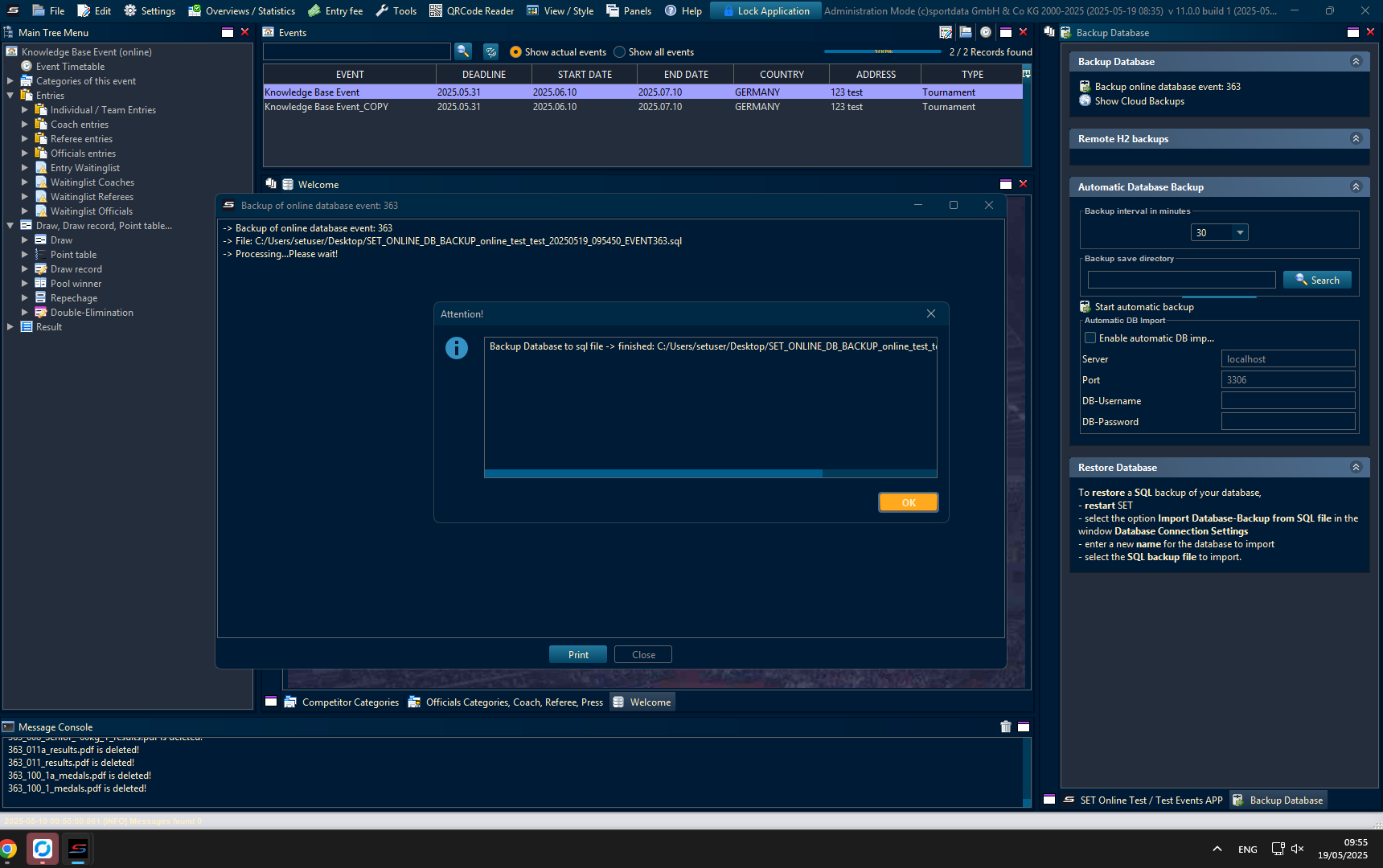1383x868 pixels.
Task: Click the Backup save directory input field
Action: [x=1182, y=280]
